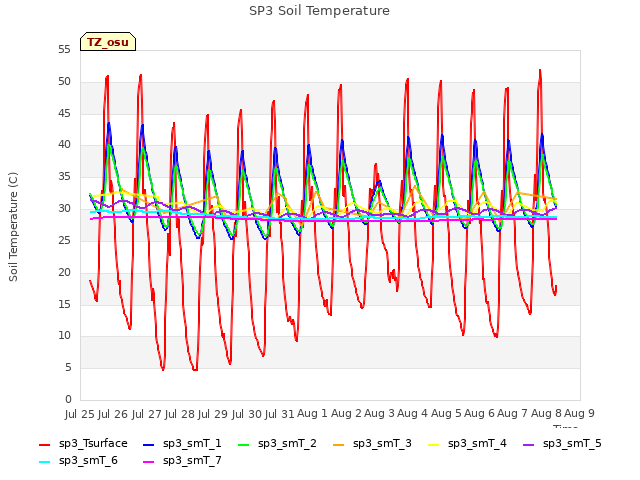Click the 10 y-axis tick label
Screen dimensions: 640x480
click(64, 336)
